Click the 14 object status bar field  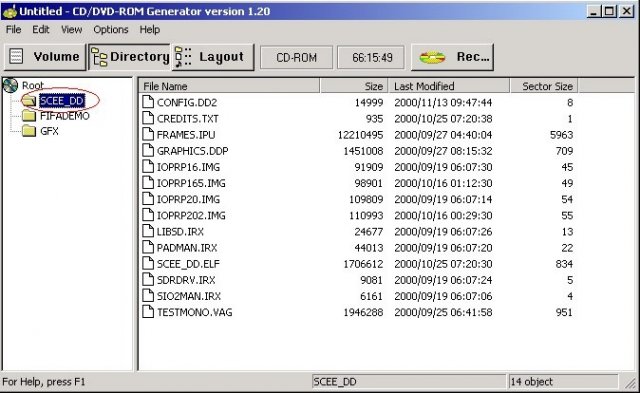[x=563, y=382]
